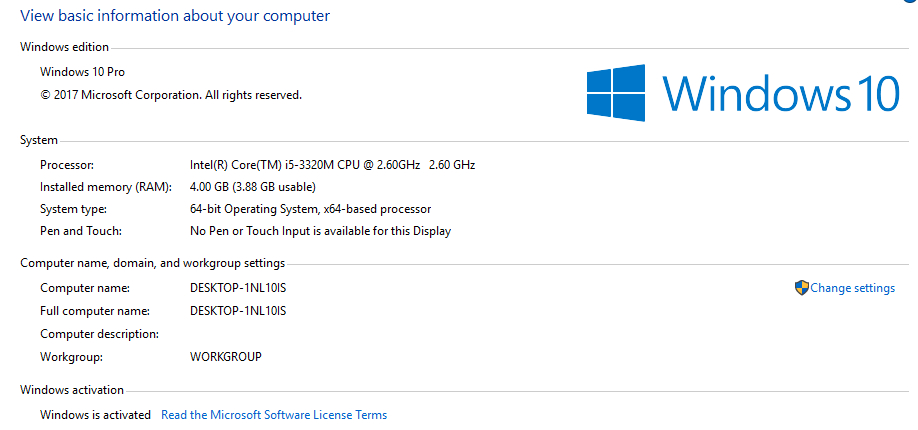Select the 64-bit Operating System text
Image resolution: width=918 pixels, height=430 pixels.
click(311, 209)
